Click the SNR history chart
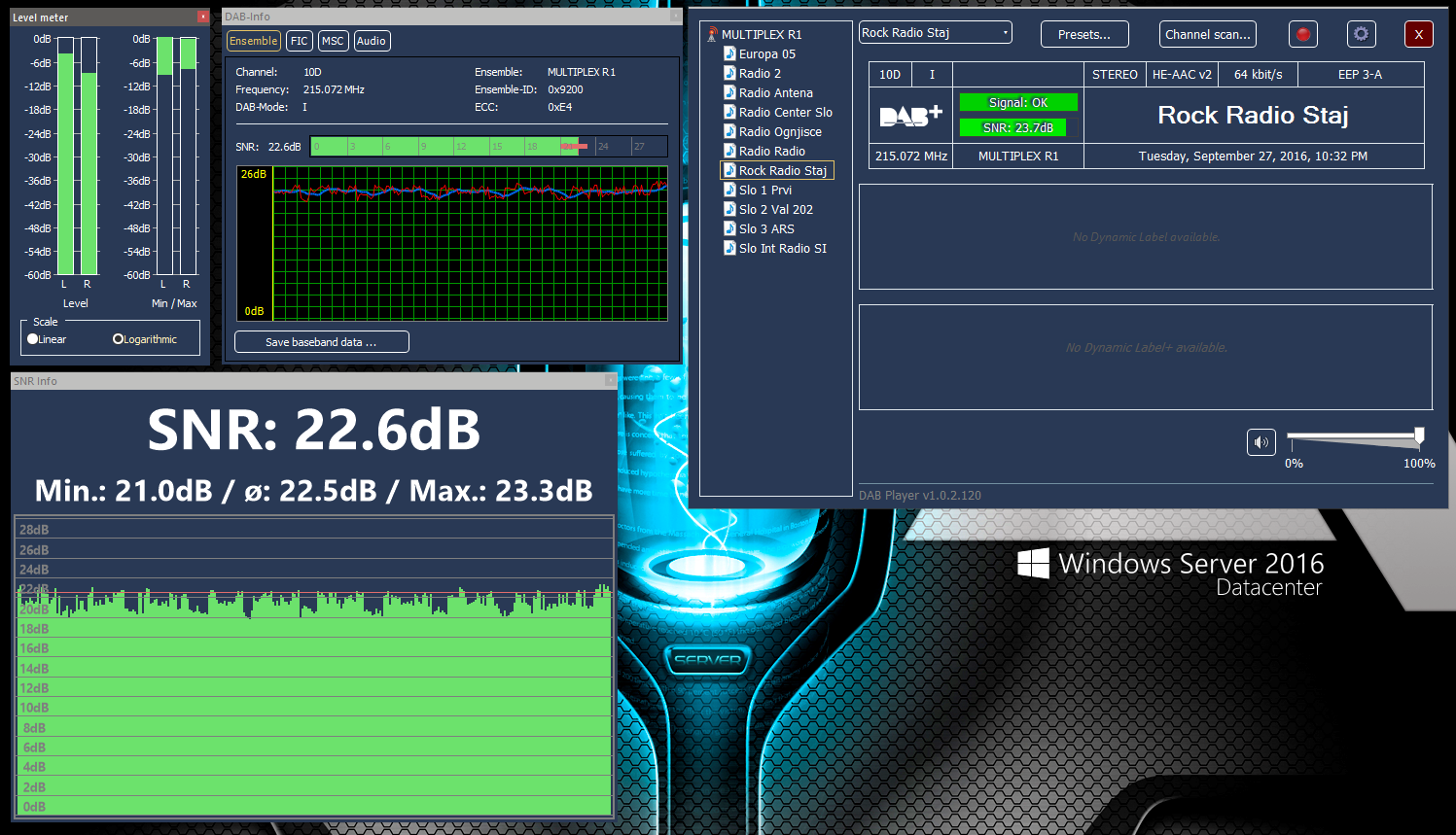Viewport: 1456px width, 835px height. [x=314, y=667]
